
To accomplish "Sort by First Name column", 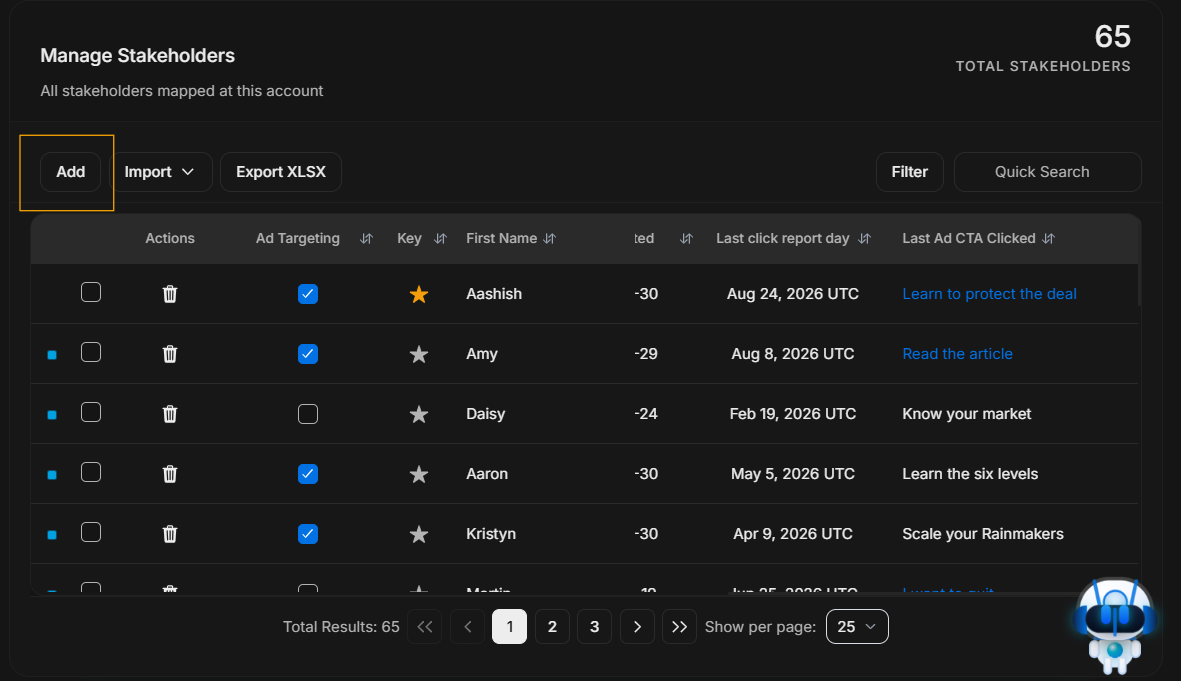I will [x=550, y=239].
